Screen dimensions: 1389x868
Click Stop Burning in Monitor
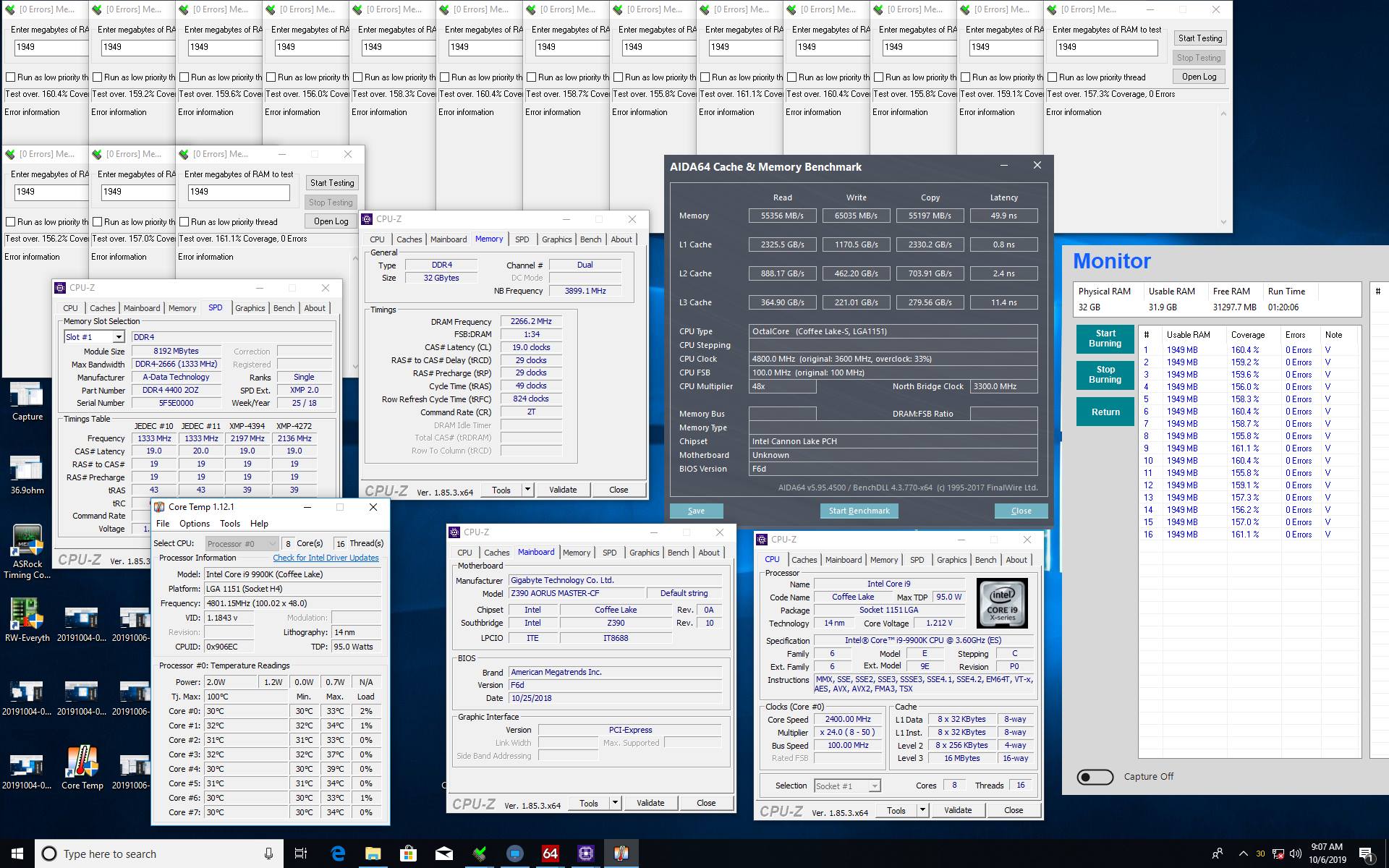[1105, 374]
